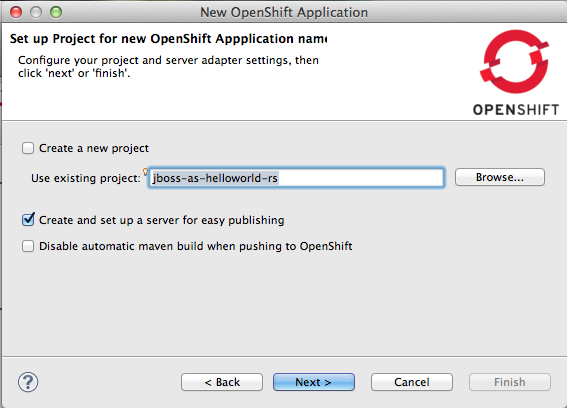Click the 'Use existing project:' label
Image resolution: width=567 pixels, height=408 pixels.
point(85,178)
